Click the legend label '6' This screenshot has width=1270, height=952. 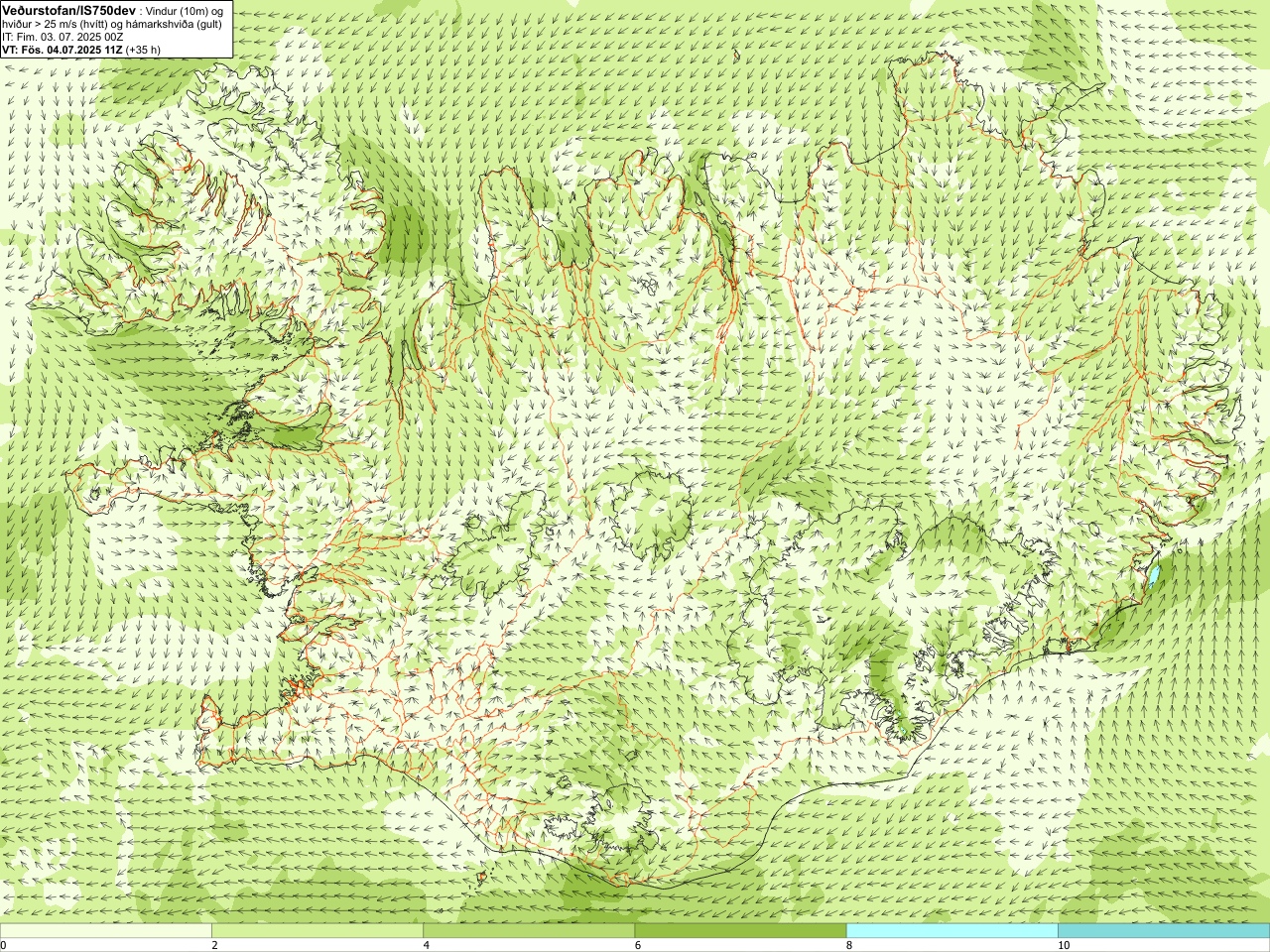click(637, 945)
